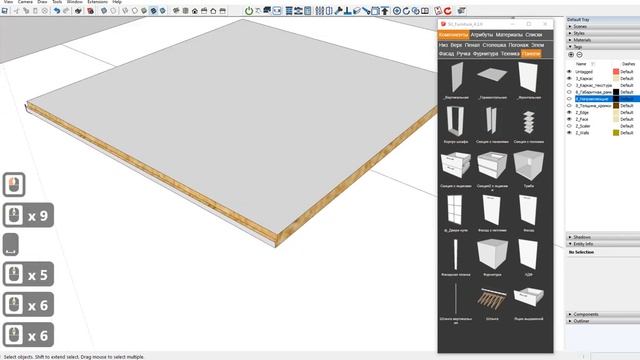
Task: Click the blue Undo arrow in toolbar
Action: coord(57,11)
